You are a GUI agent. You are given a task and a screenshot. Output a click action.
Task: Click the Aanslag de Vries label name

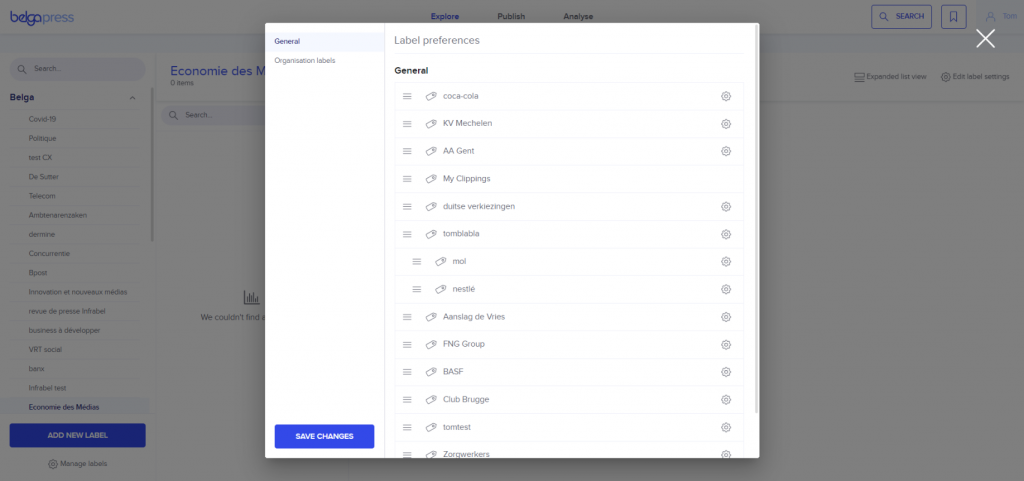[473, 317]
